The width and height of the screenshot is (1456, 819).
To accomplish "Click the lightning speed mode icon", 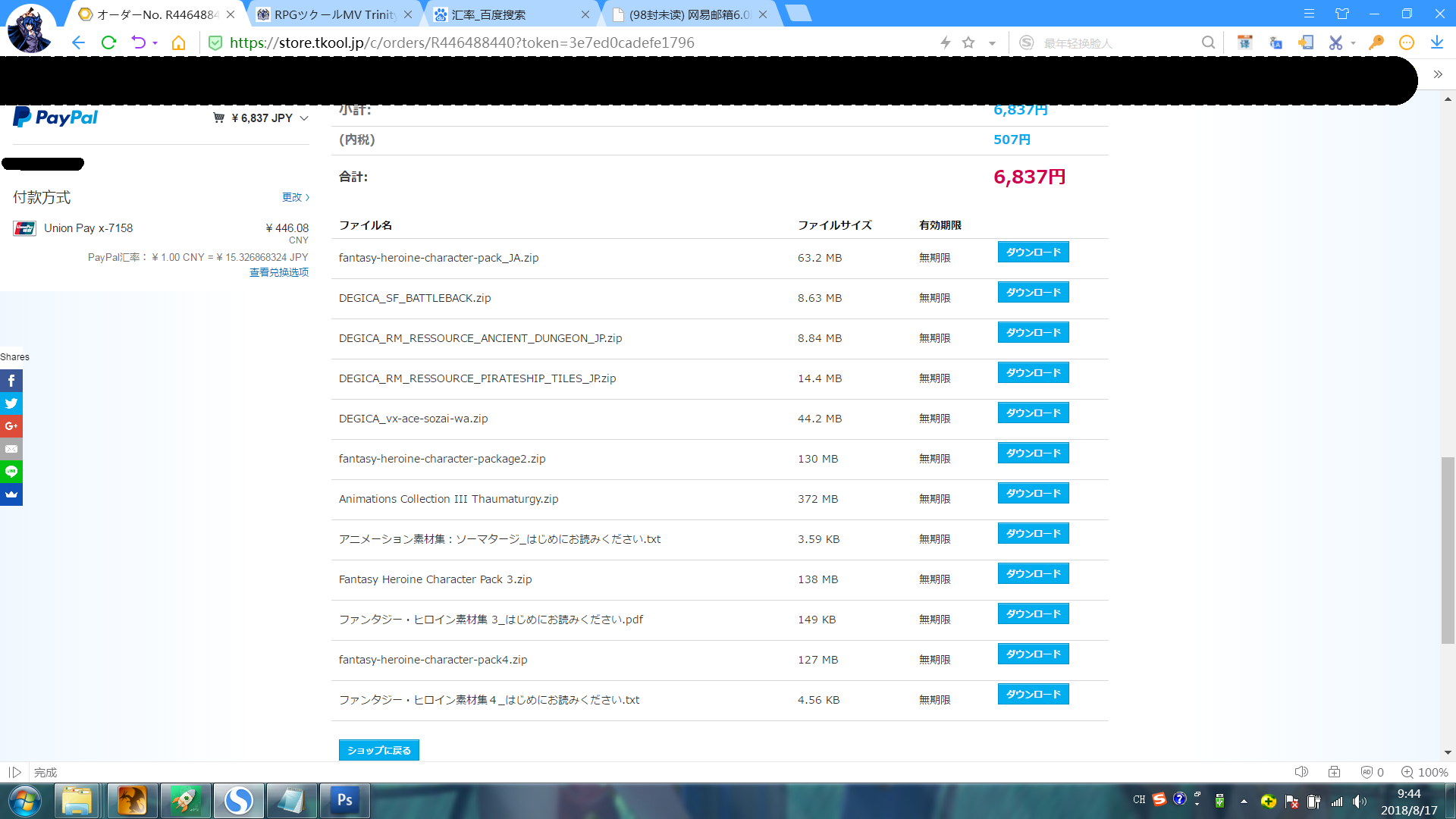I will click(x=946, y=43).
